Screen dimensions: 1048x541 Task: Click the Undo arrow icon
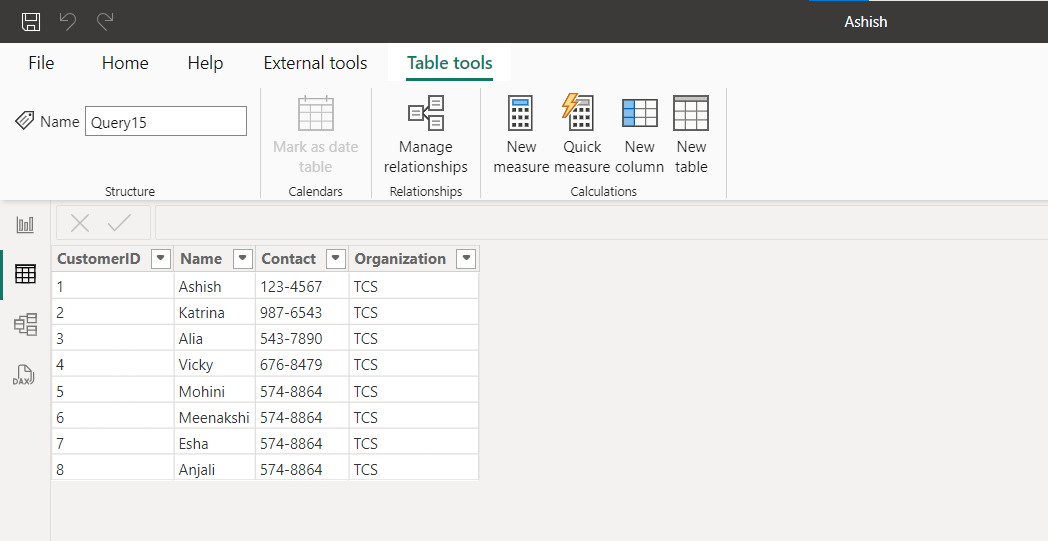68,21
